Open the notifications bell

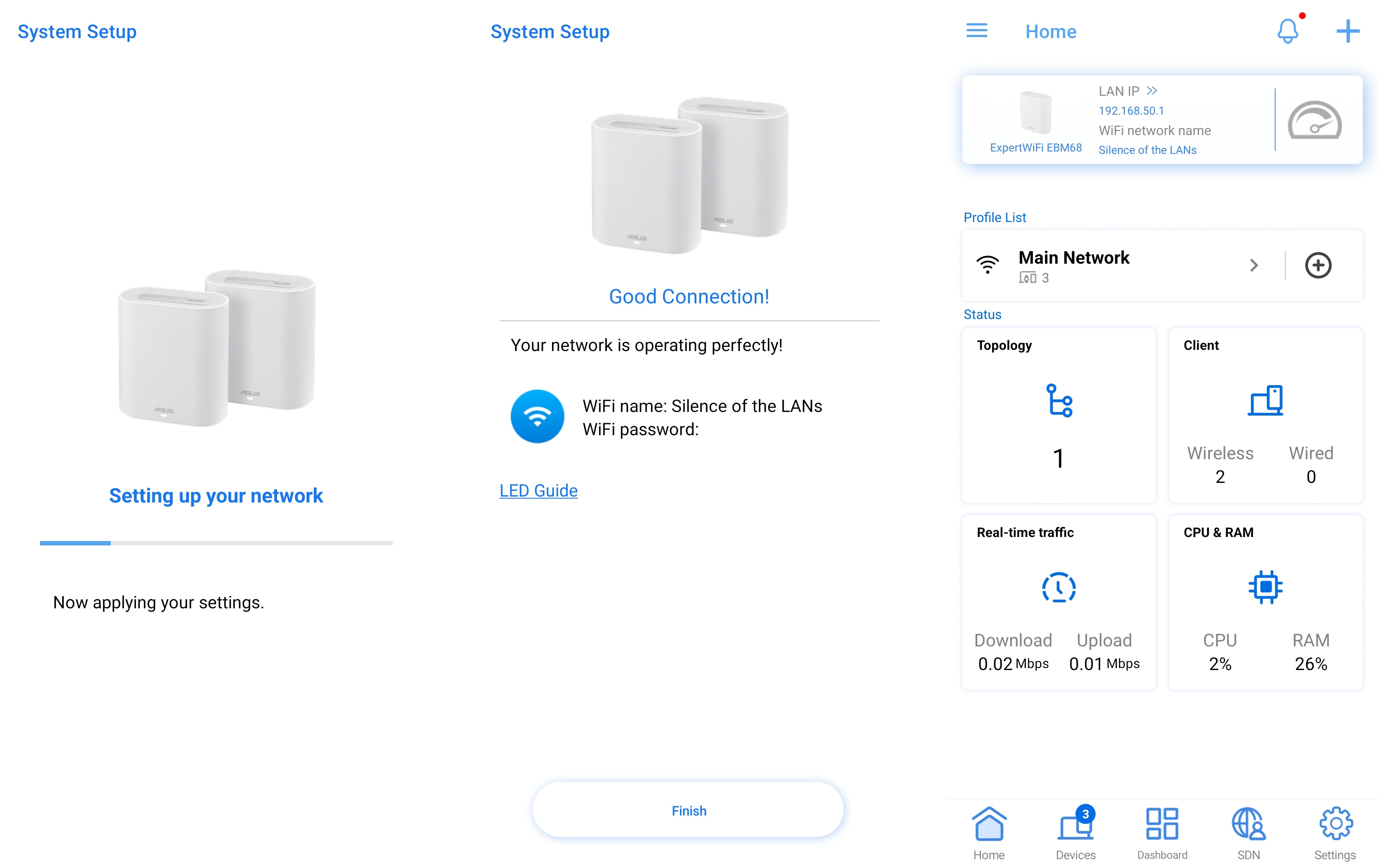point(1287,31)
